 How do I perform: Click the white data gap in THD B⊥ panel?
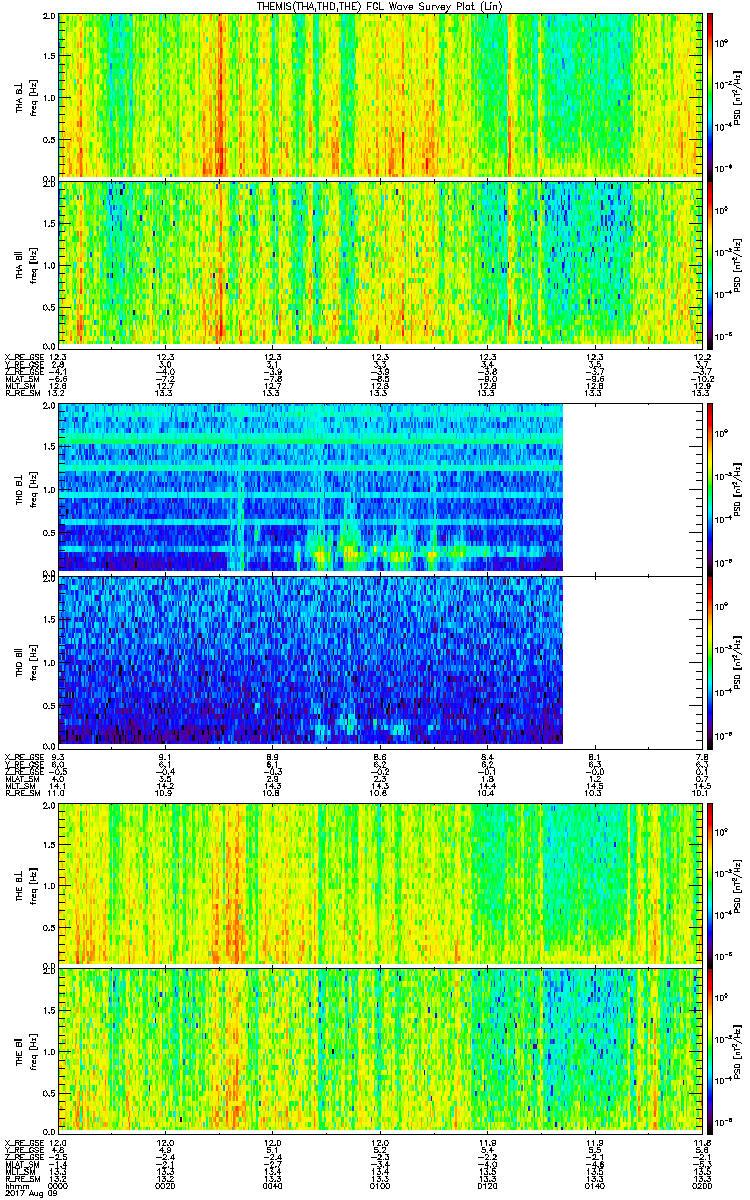[632, 488]
